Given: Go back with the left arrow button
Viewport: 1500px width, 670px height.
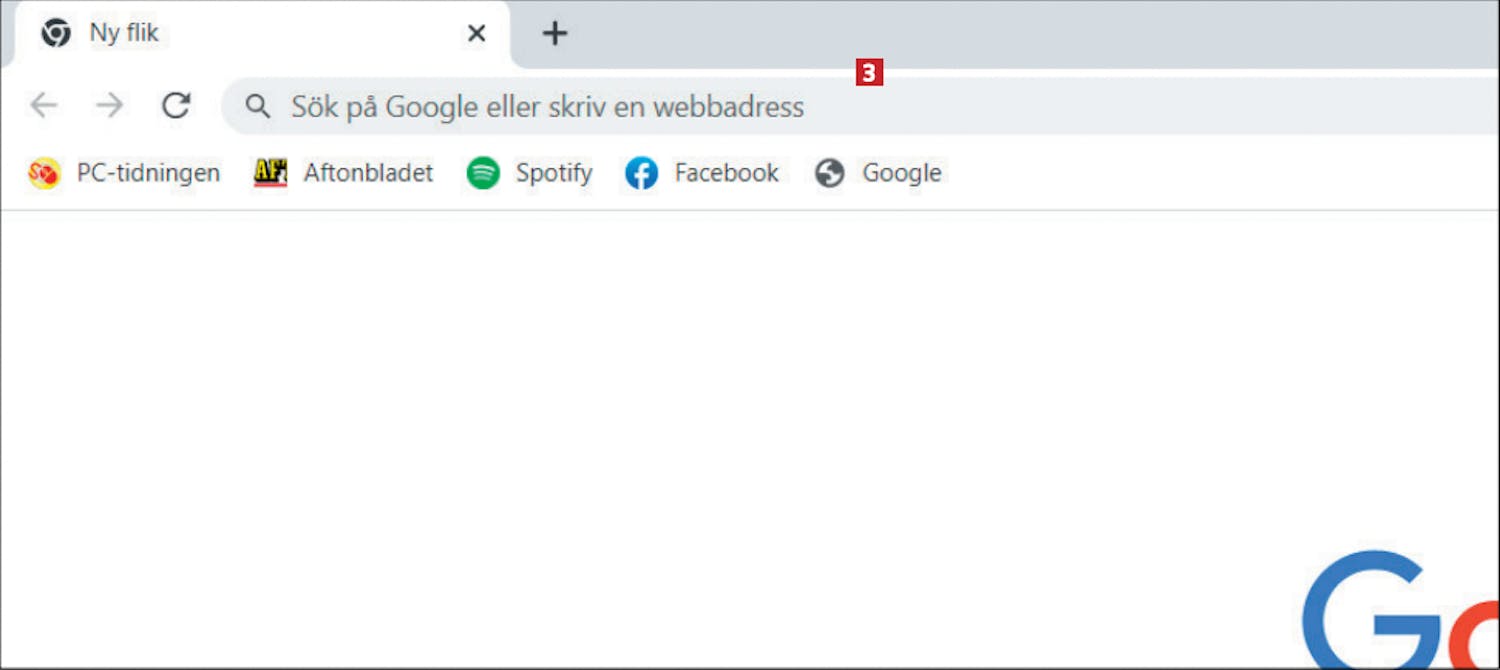Looking at the screenshot, I should click(x=43, y=105).
